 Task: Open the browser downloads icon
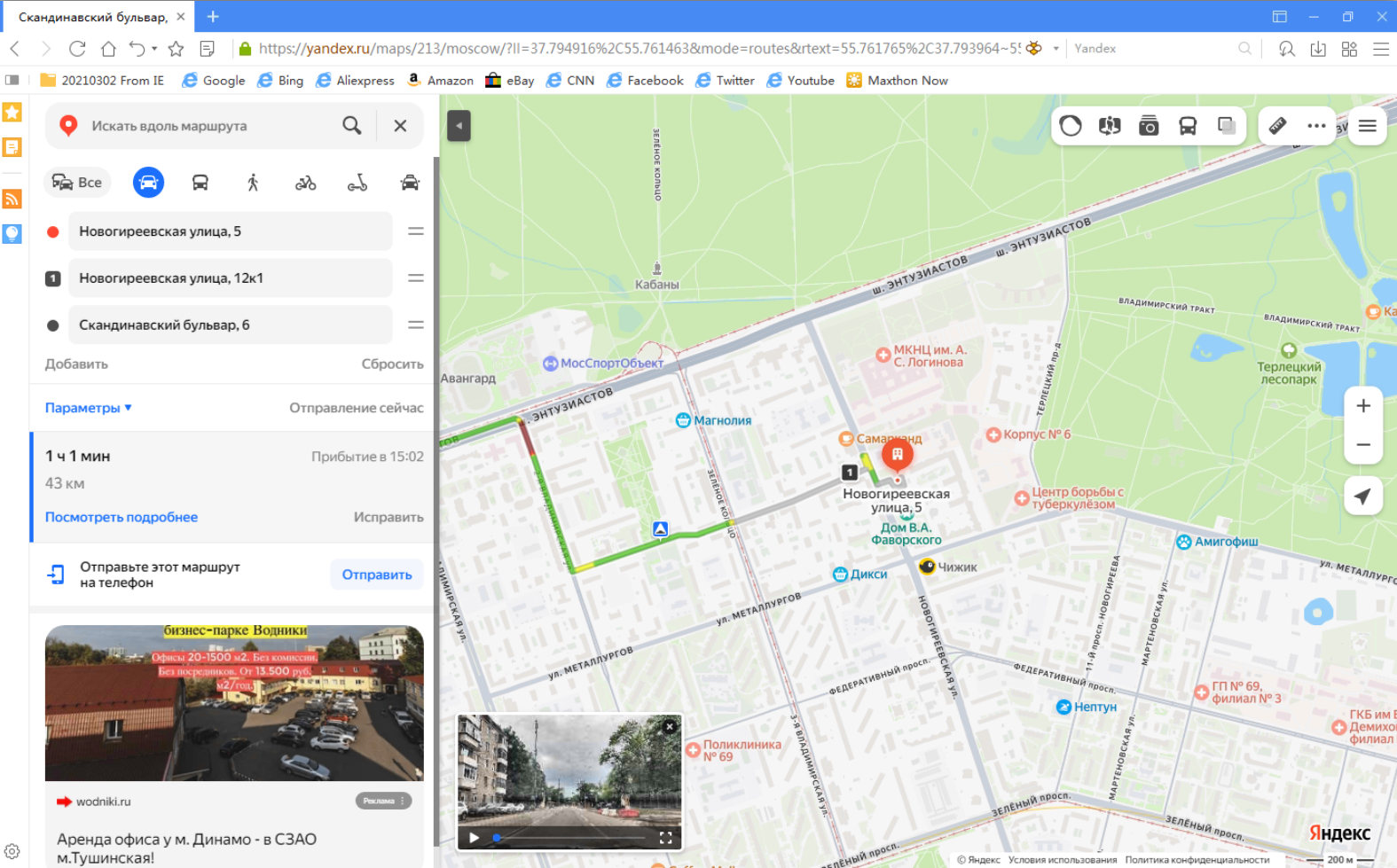tap(1318, 49)
